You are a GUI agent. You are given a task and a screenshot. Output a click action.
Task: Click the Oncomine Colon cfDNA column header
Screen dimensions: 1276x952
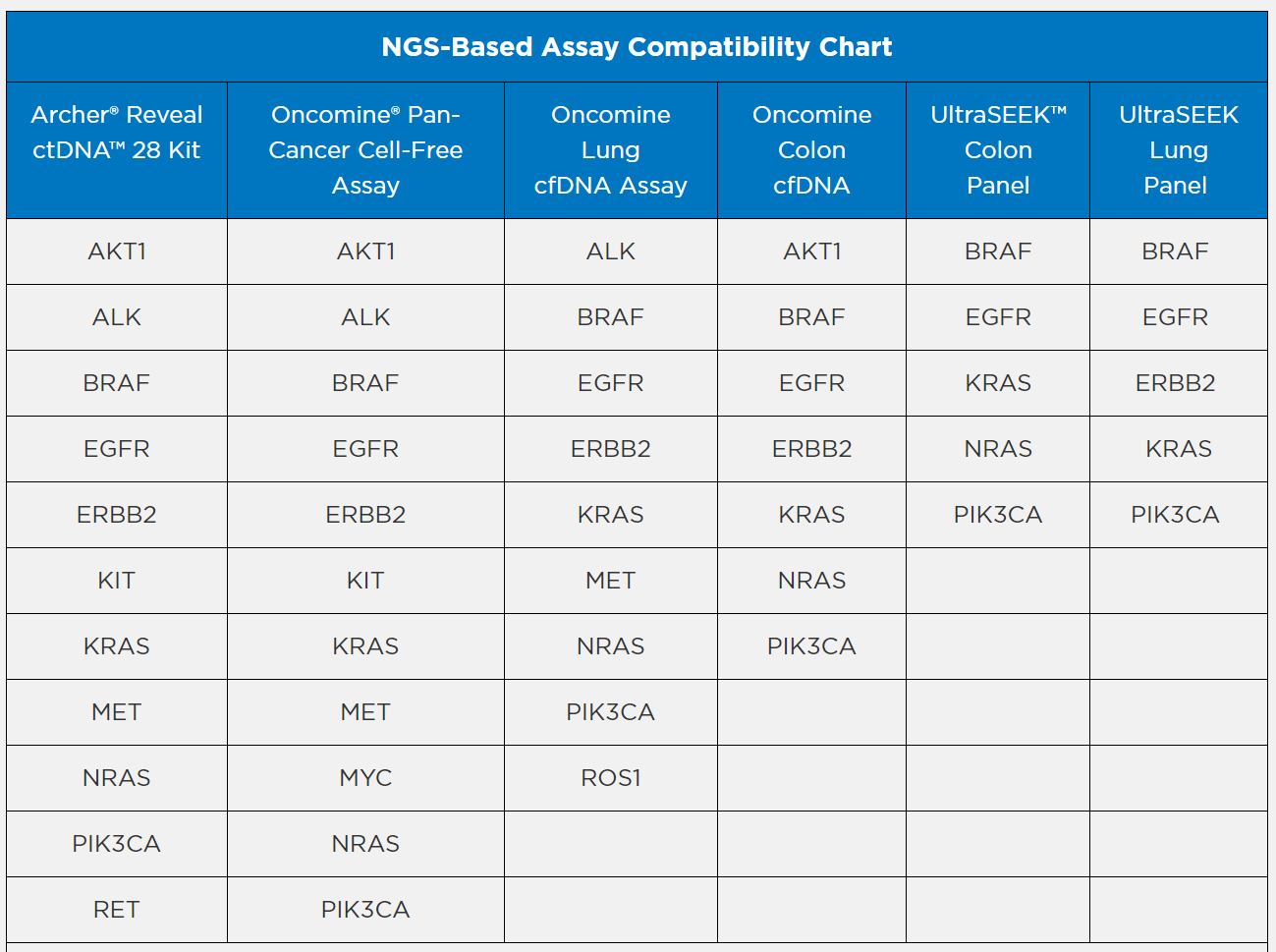point(811,150)
